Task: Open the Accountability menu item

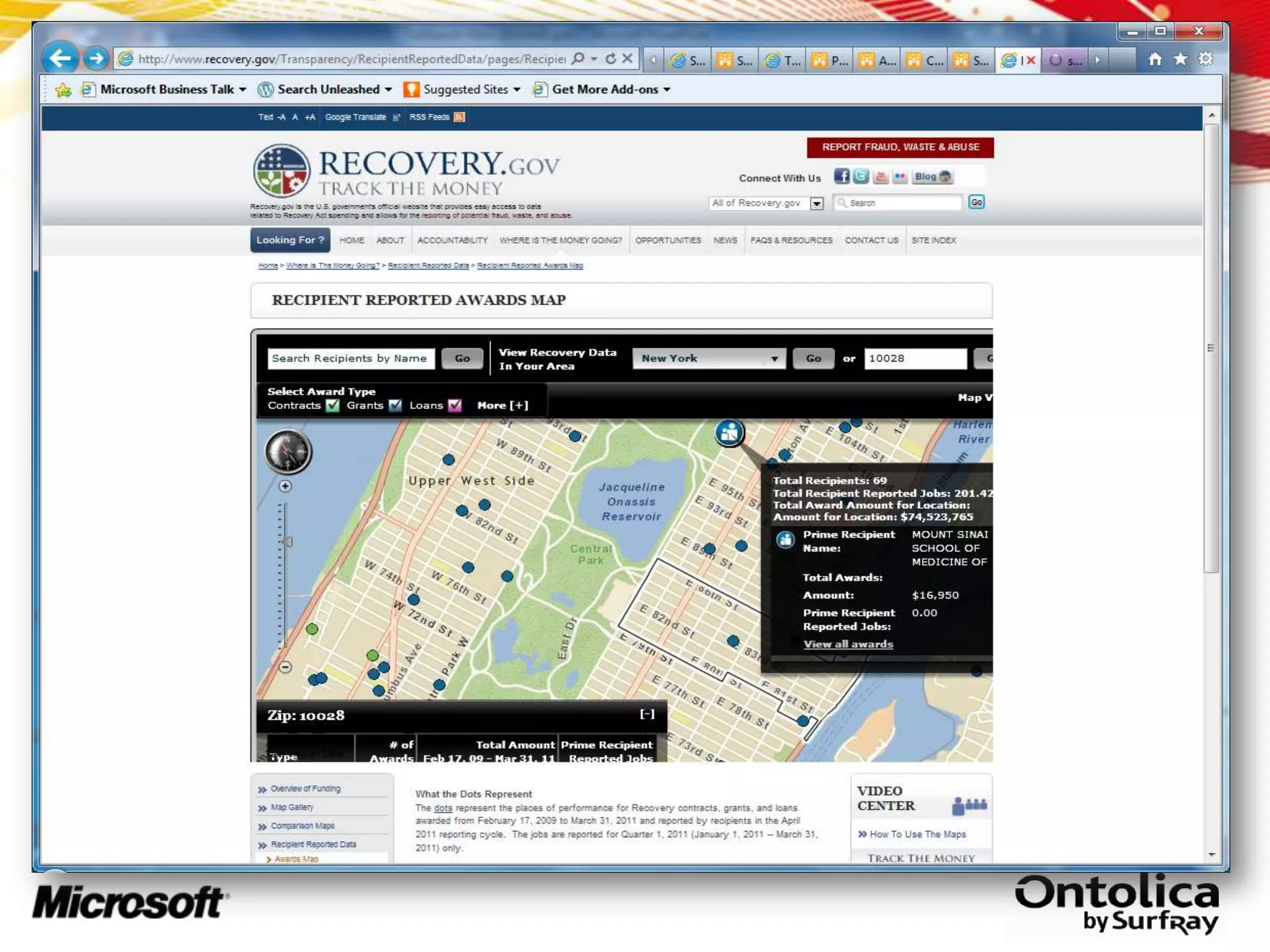Action: click(452, 240)
